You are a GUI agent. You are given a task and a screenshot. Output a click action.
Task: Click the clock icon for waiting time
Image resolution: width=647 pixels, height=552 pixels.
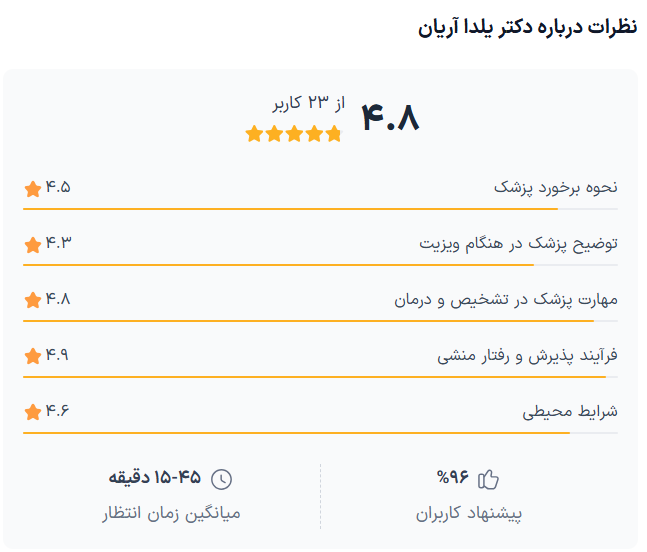222,479
